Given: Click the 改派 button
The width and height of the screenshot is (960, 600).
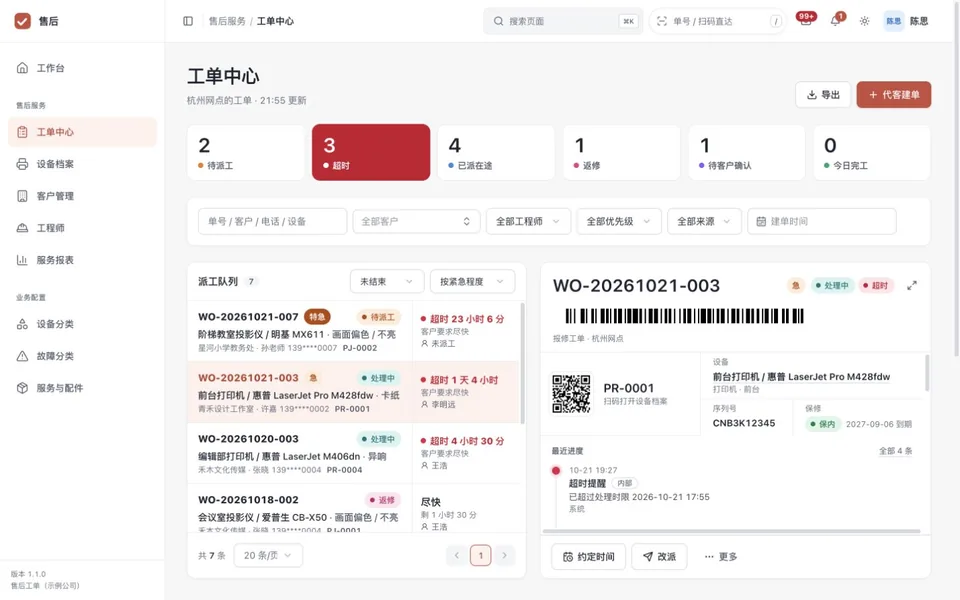Looking at the screenshot, I should (x=659, y=557).
